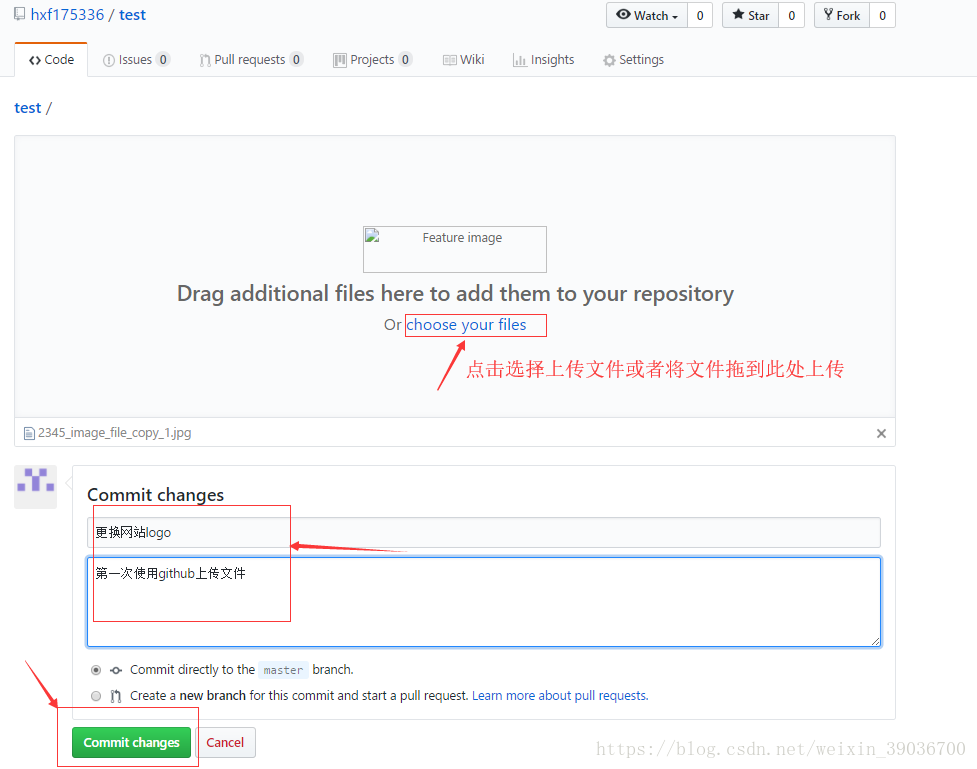977x769 pixels.
Task: Open the Watch dropdown button
Action: 647,16
